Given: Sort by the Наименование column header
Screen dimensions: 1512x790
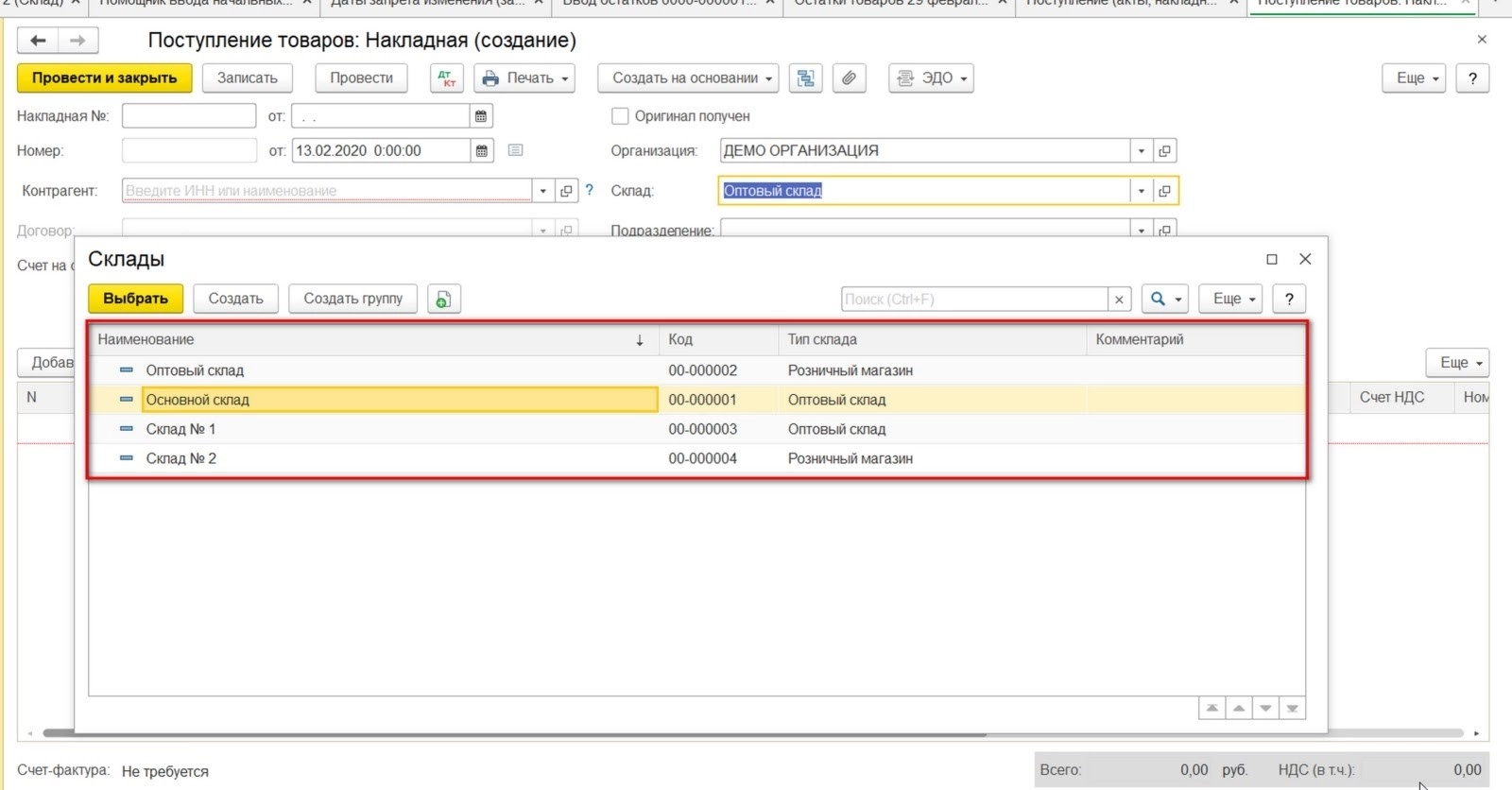Looking at the screenshot, I should coord(373,339).
